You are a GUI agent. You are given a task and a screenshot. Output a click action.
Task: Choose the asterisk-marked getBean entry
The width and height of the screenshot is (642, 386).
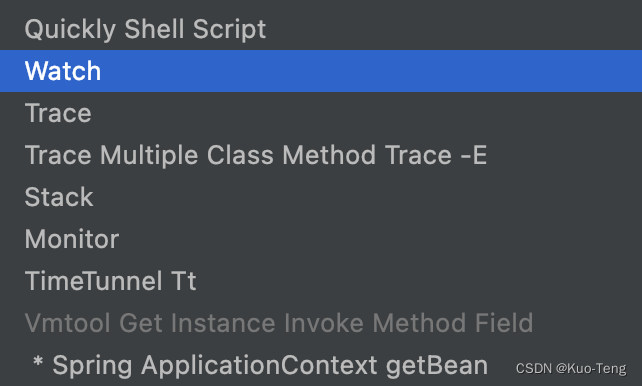coord(321,365)
